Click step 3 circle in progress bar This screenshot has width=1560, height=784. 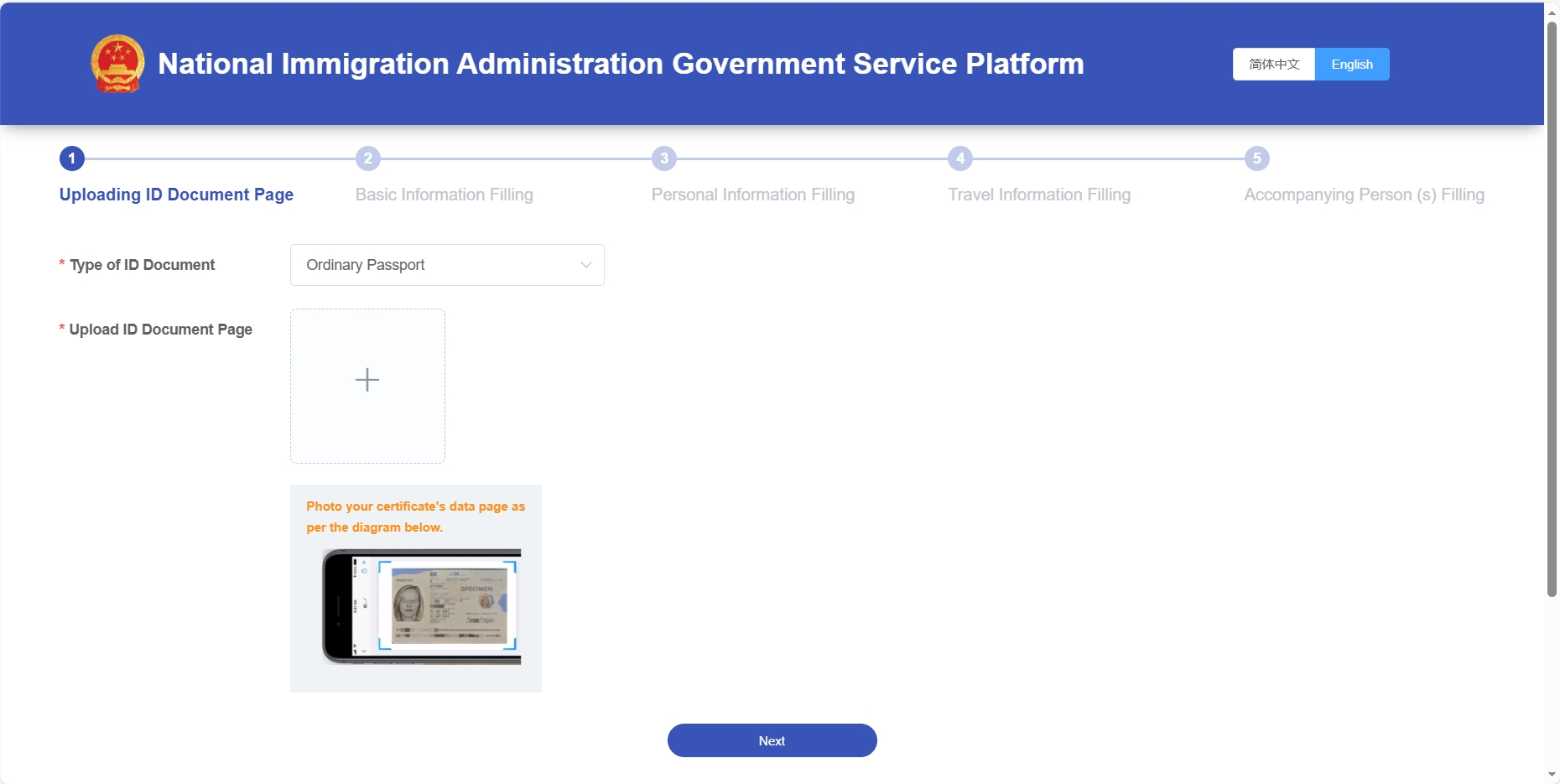(x=664, y=158)
